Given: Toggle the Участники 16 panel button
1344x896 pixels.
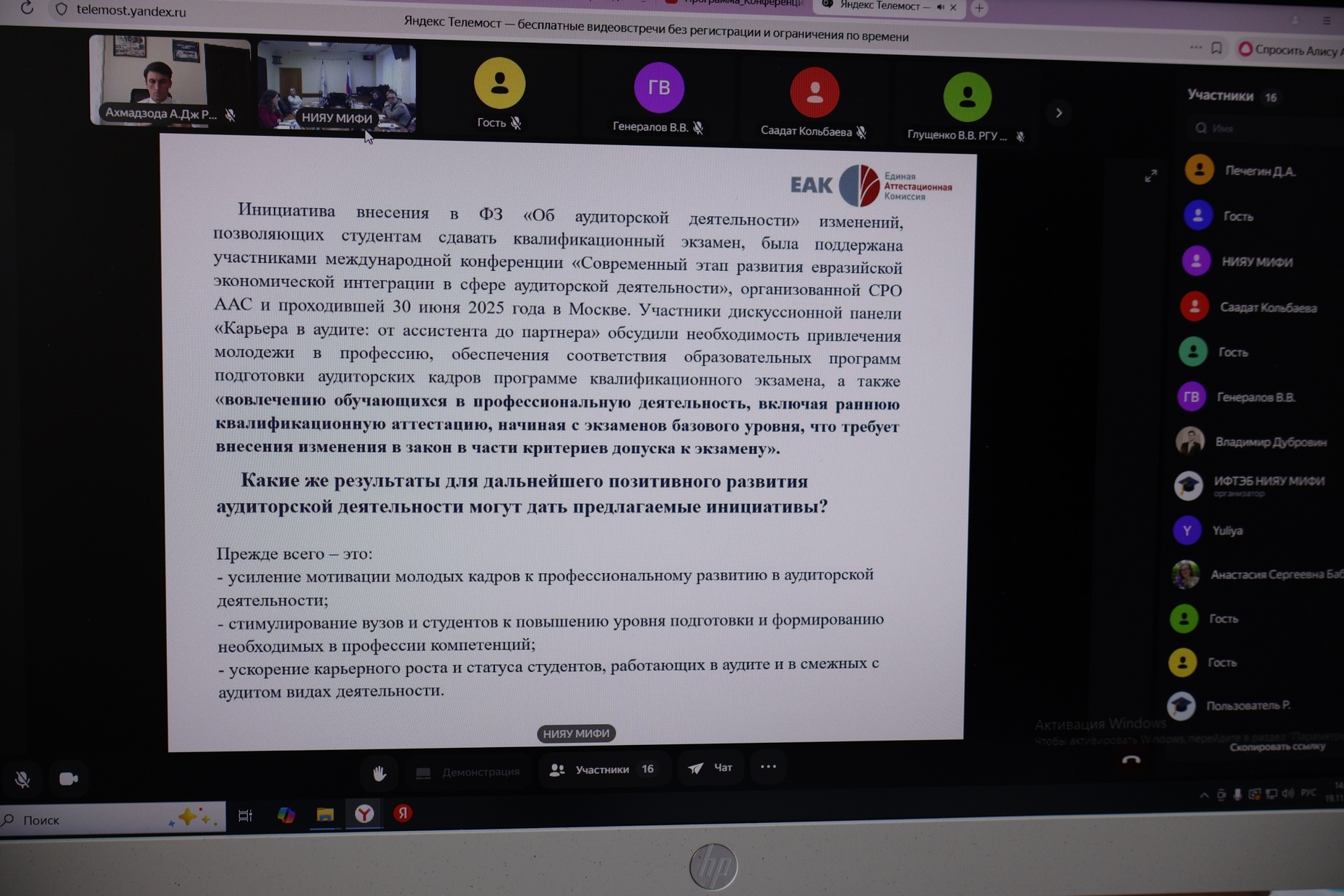Looking at the screenshot, I should 603,770.
